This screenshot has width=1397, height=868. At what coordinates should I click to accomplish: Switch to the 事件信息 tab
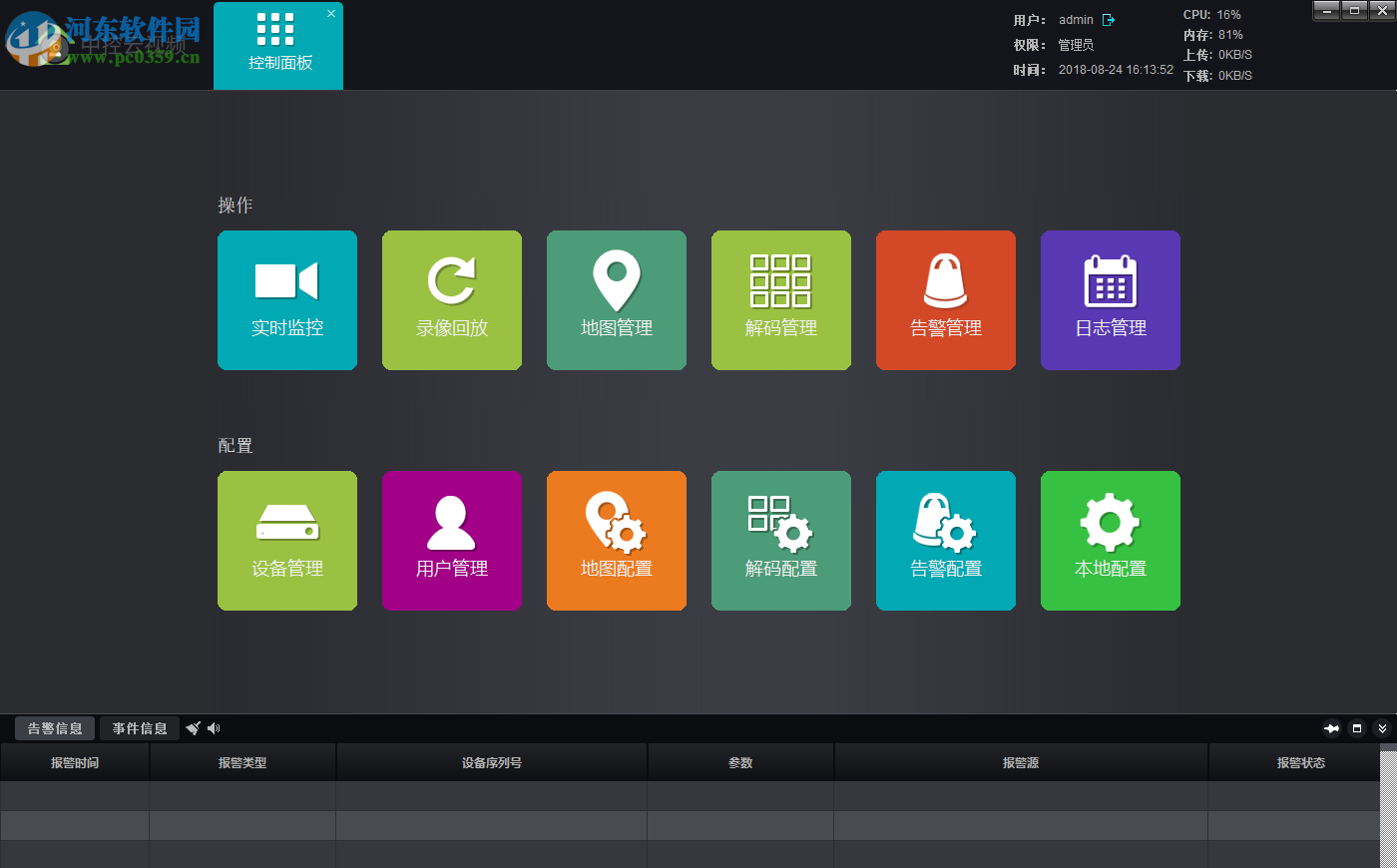140,728
